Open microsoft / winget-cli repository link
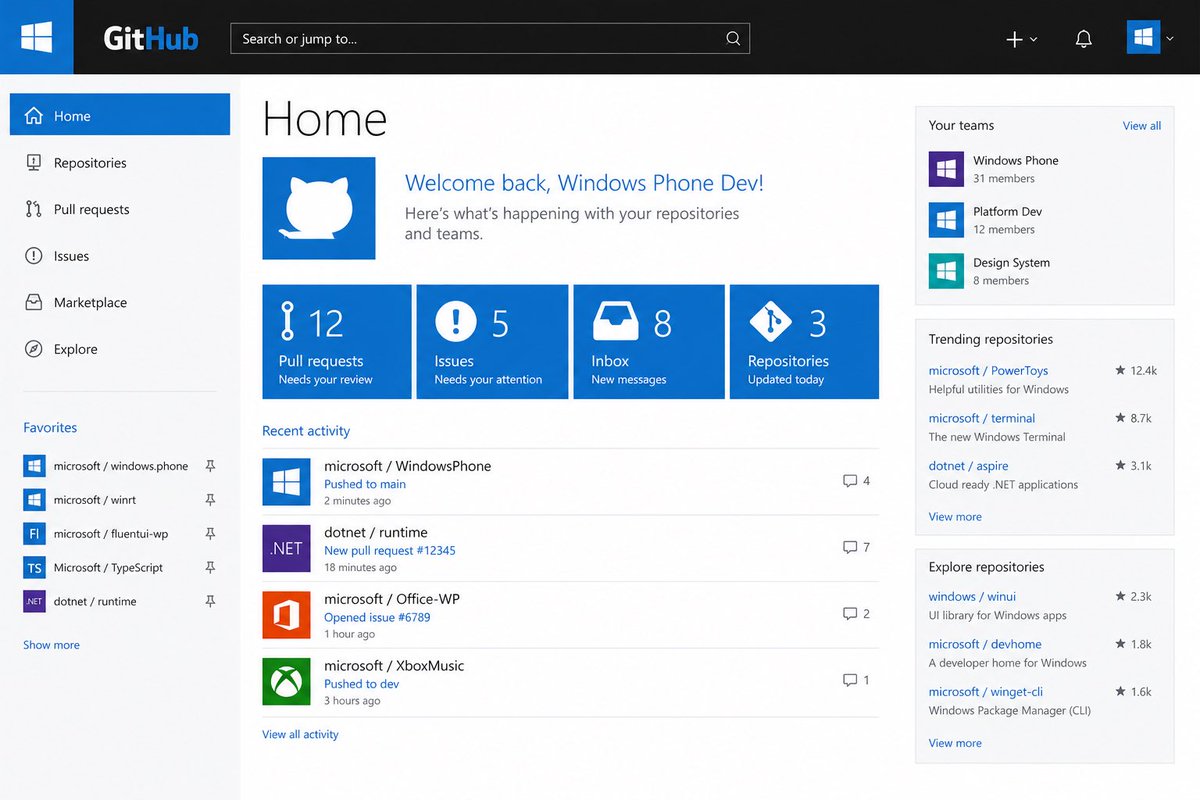 (x=986, y=692)
